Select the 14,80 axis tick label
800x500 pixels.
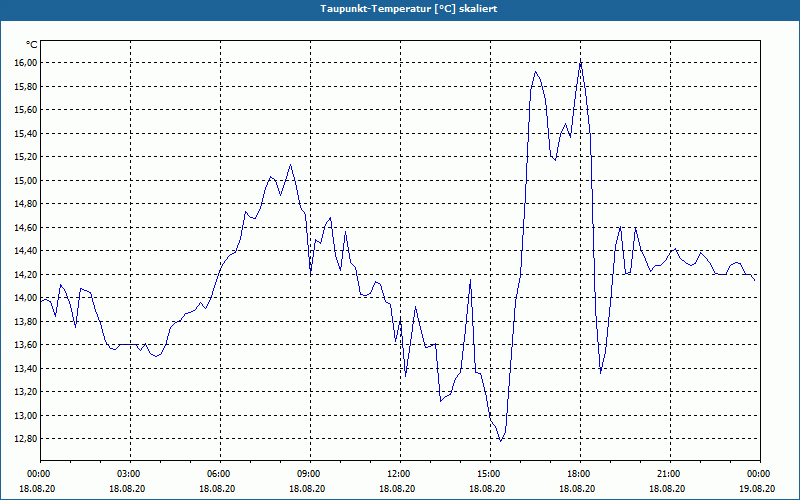point(25,204)
